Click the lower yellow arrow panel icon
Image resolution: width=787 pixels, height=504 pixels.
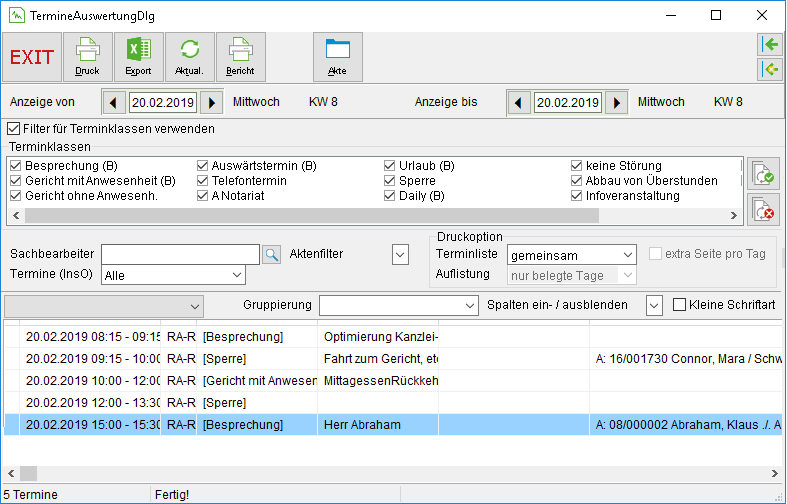coord(770,69)
